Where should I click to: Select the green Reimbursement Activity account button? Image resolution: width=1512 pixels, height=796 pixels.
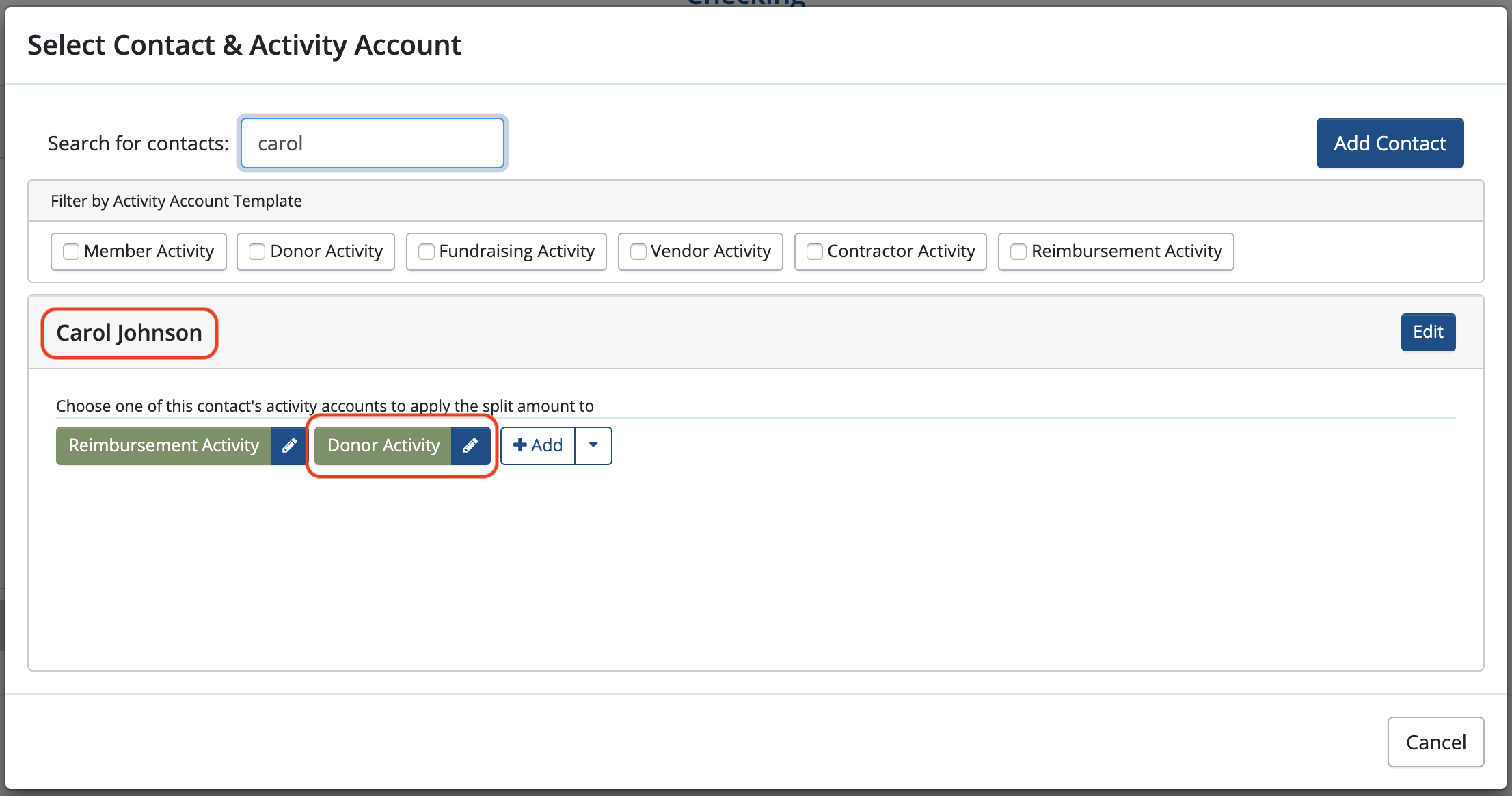tap(163, 446)
